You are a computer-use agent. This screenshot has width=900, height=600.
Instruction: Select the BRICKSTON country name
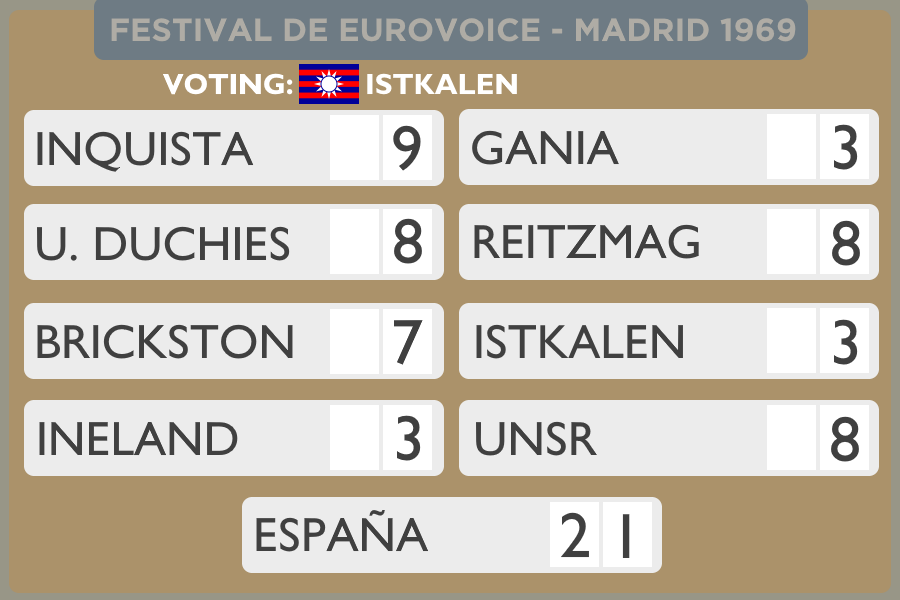[x=165, y=342]
